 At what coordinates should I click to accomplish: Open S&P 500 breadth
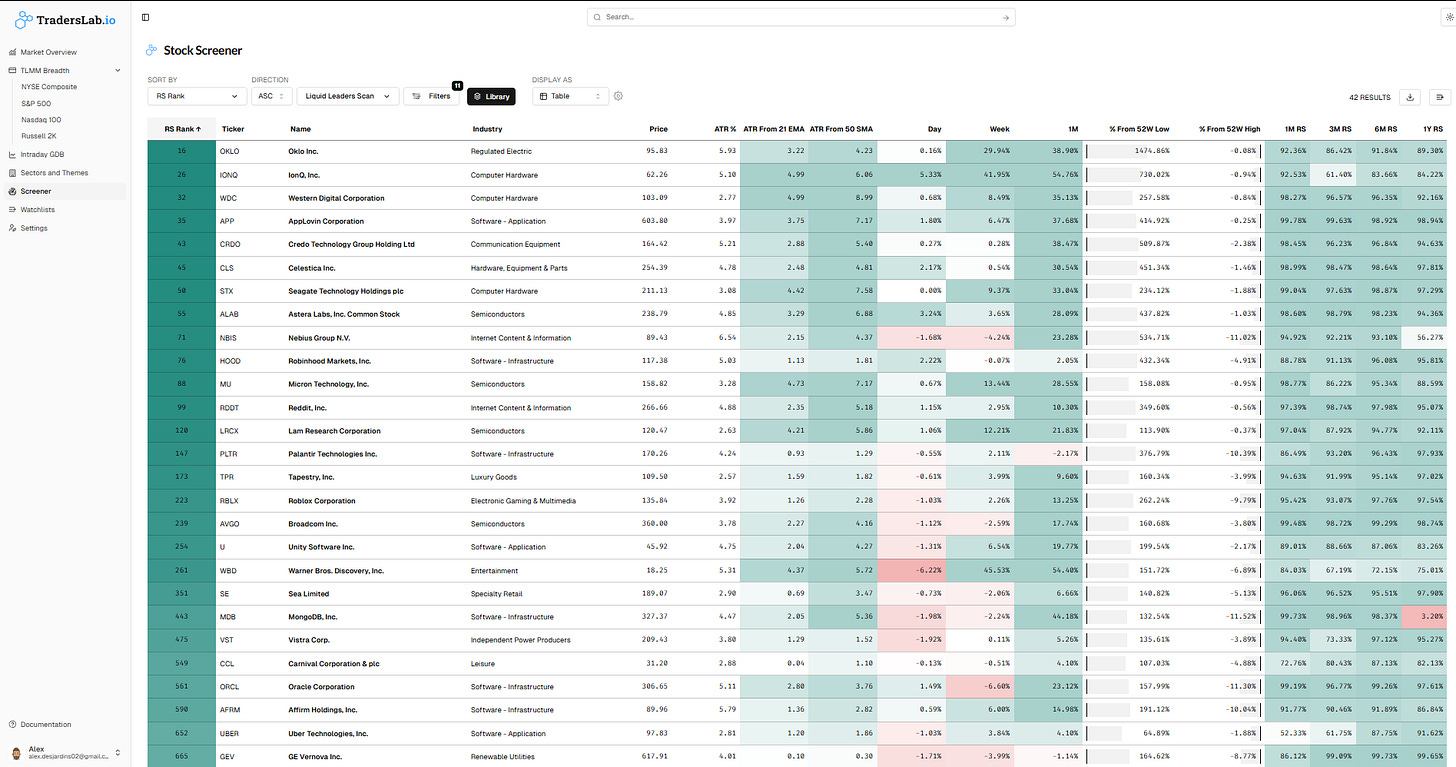click(x=35, y=103)
